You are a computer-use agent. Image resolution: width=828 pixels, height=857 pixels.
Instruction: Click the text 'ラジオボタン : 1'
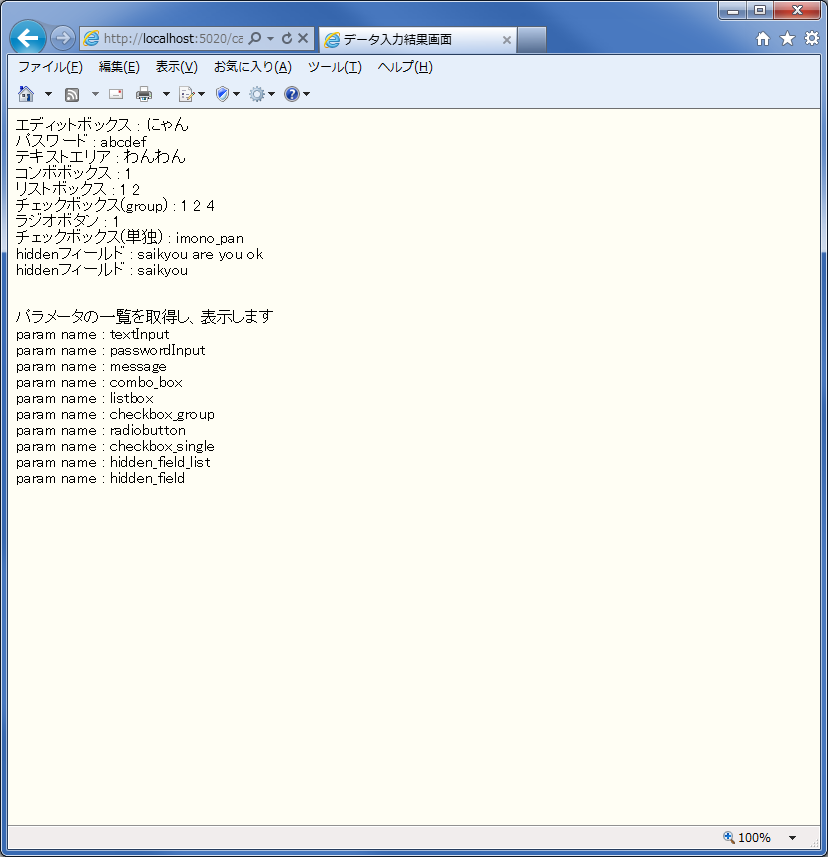(x=67, y=221)
